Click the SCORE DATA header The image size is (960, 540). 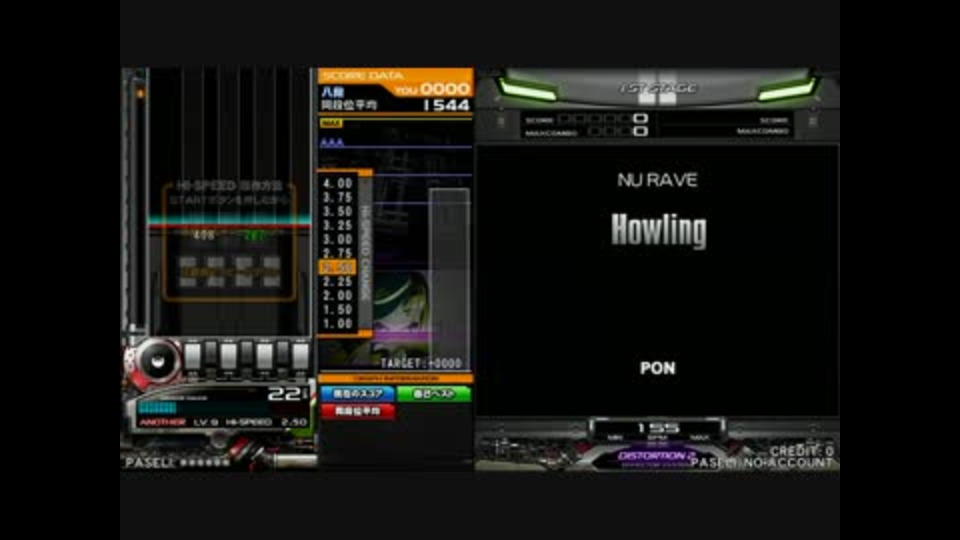pyautogui.click(x=362, y=76)
